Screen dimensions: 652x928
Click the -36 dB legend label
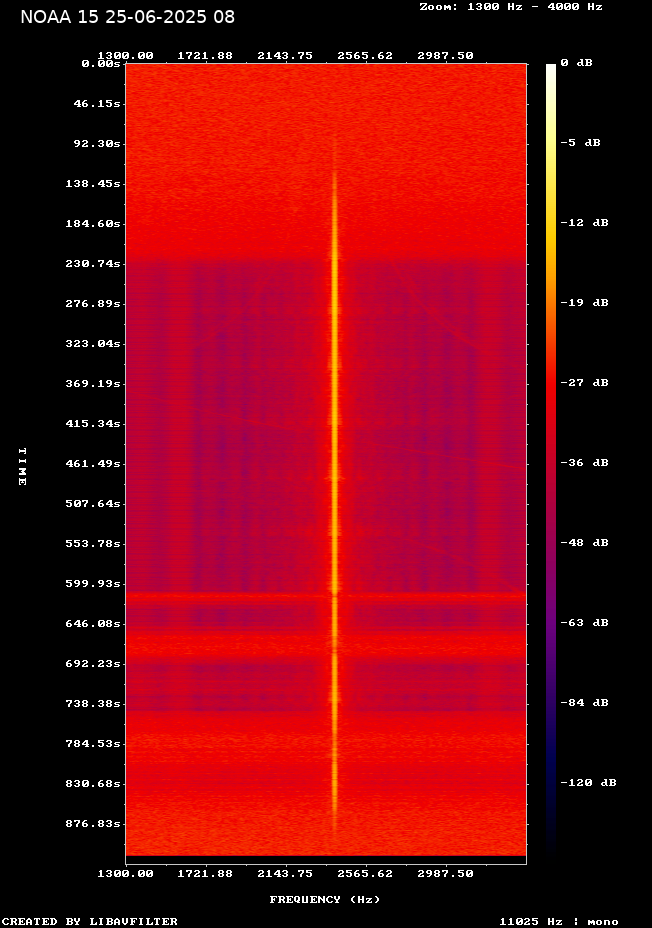585,463
